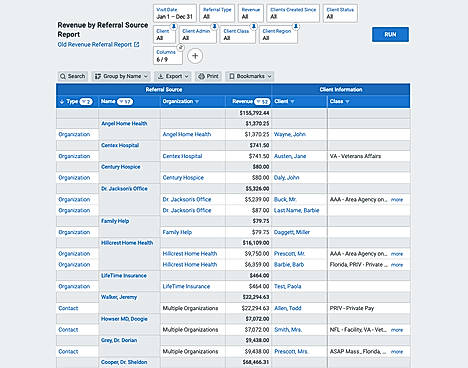This screenshot has height=368, width=468.
Task: Click the Type column filter badge
Action: 86,101
